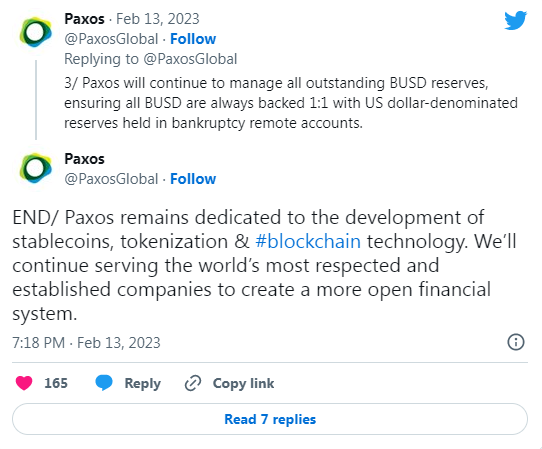Click Paxos avatar in the main tweet
542x449 pixels.
point(36,168)
